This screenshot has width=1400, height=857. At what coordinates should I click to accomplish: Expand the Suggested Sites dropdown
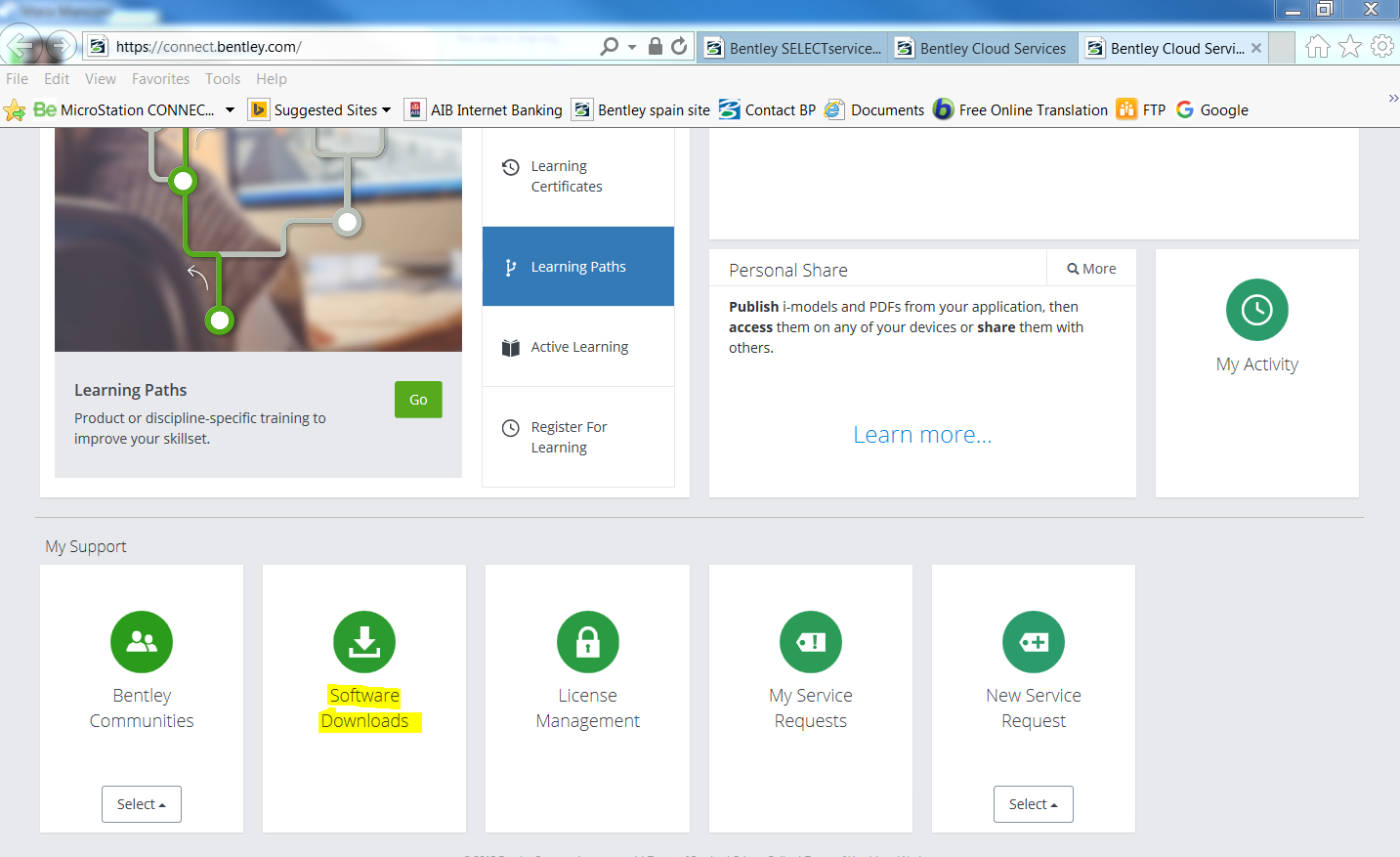pyautogui.click(x=386, y=110)
